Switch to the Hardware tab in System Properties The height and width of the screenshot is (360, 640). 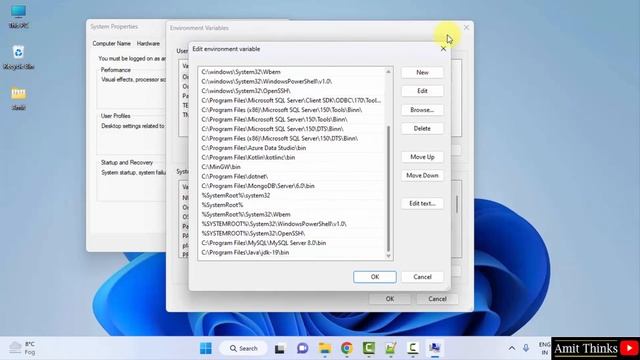coord(148,43)
